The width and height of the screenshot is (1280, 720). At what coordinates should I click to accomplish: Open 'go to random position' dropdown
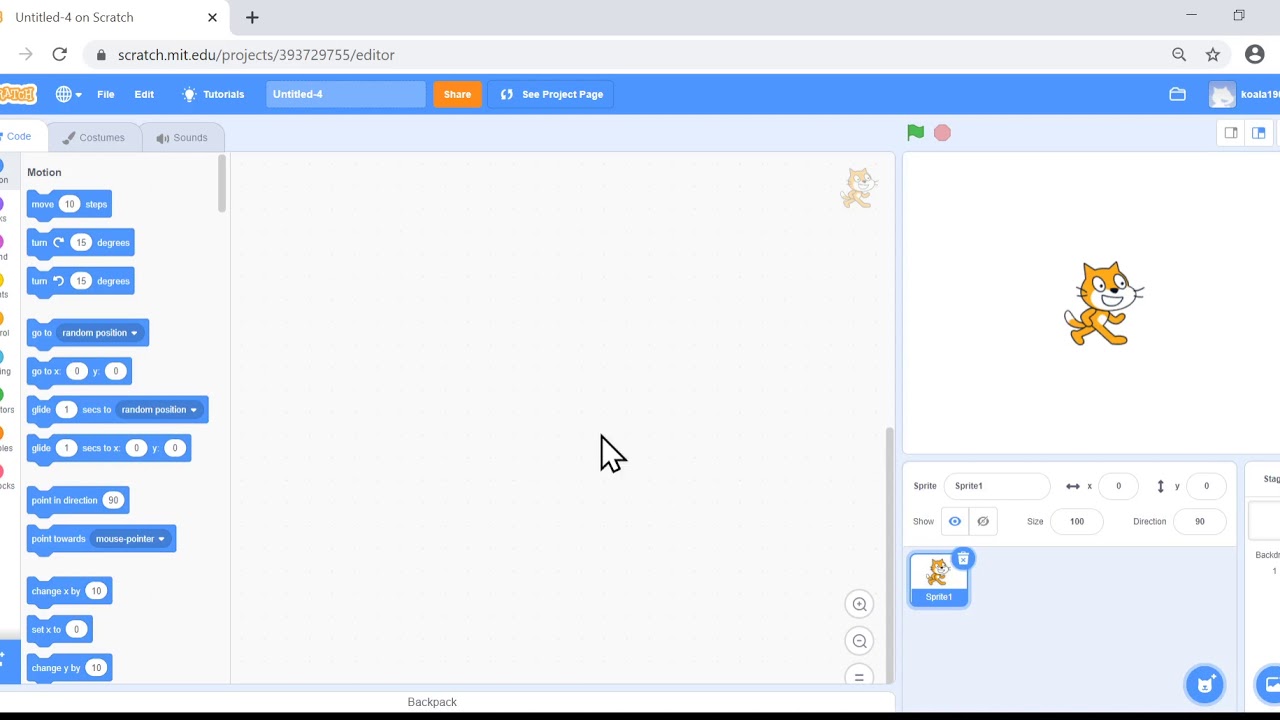[100, 333]
